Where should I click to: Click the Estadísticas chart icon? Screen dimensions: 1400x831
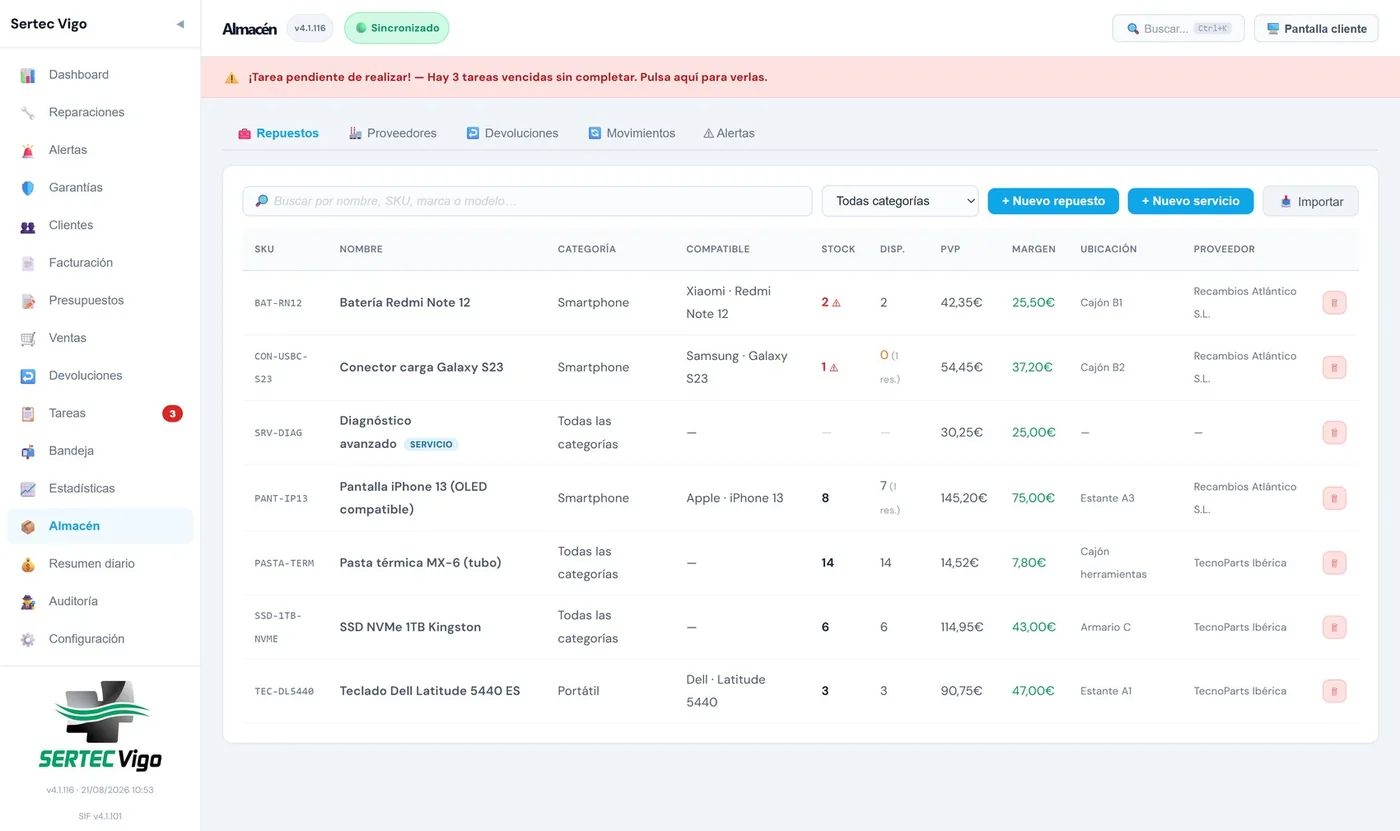(x=28, y=489)
